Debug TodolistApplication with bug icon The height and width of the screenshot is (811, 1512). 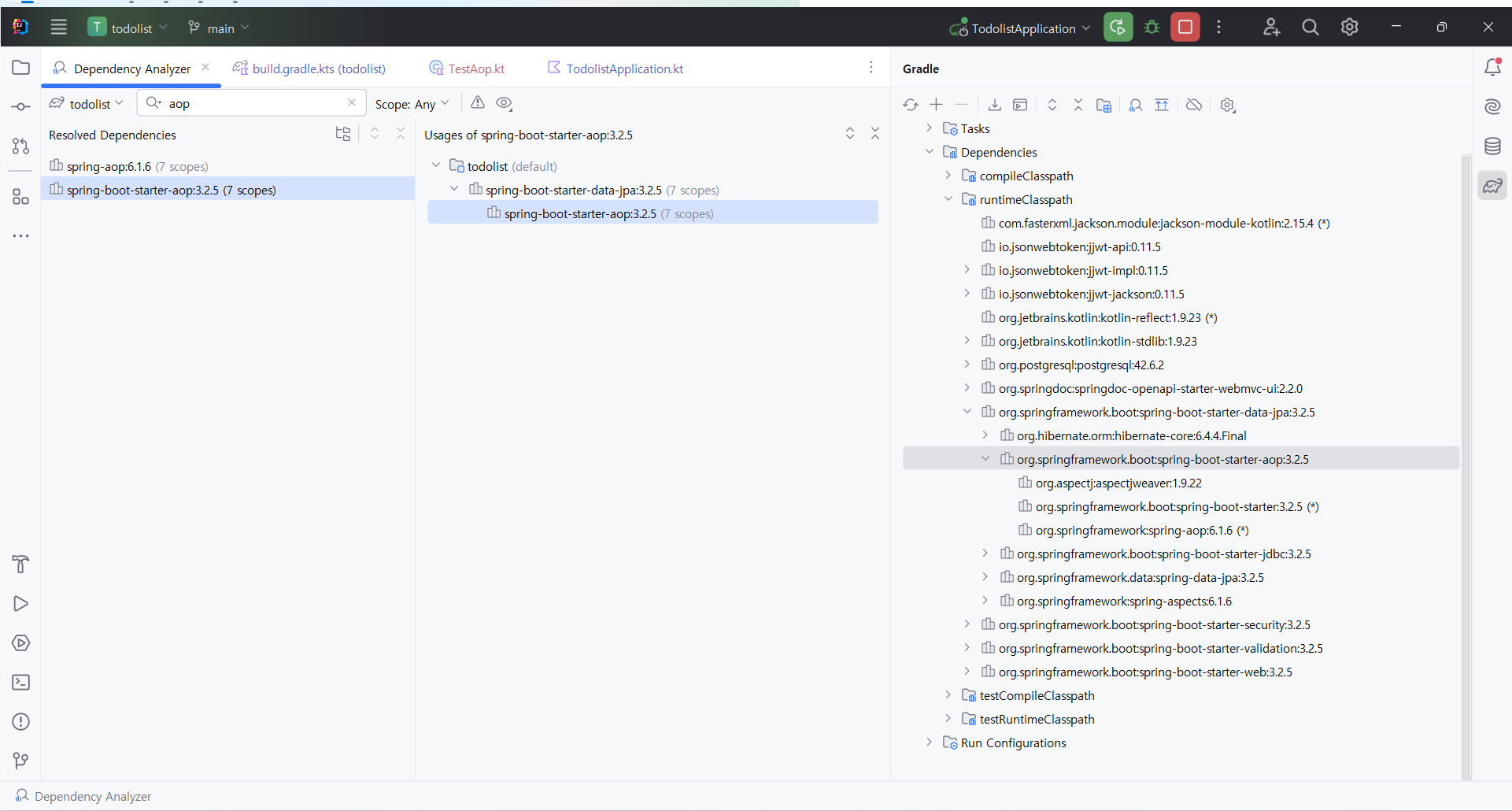pos(1152,28)
